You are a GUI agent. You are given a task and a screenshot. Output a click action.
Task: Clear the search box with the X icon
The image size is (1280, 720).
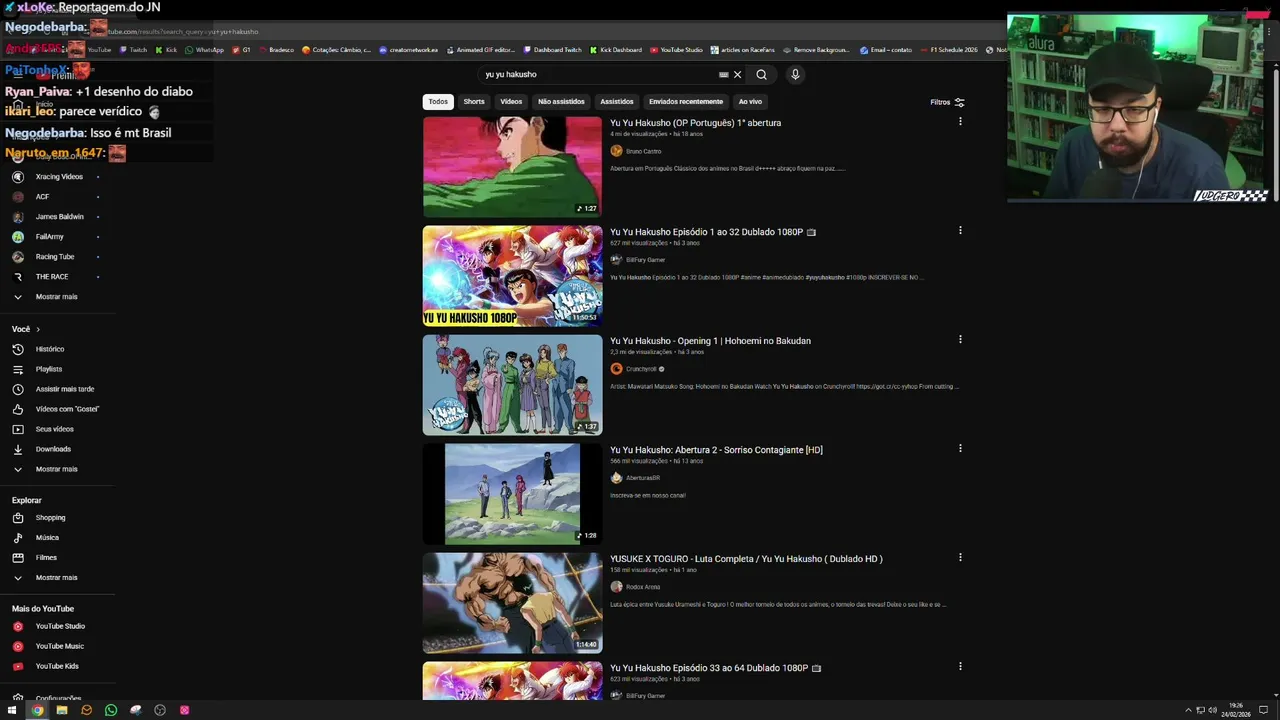coord(737,74)
